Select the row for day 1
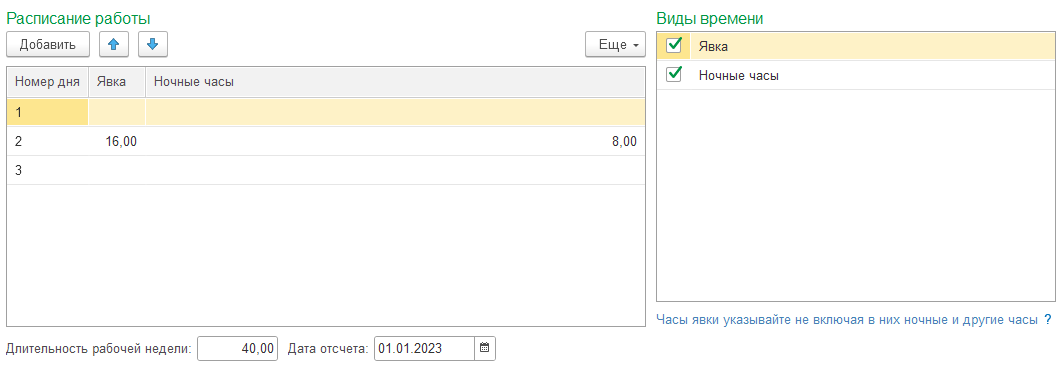 point(325,112)
